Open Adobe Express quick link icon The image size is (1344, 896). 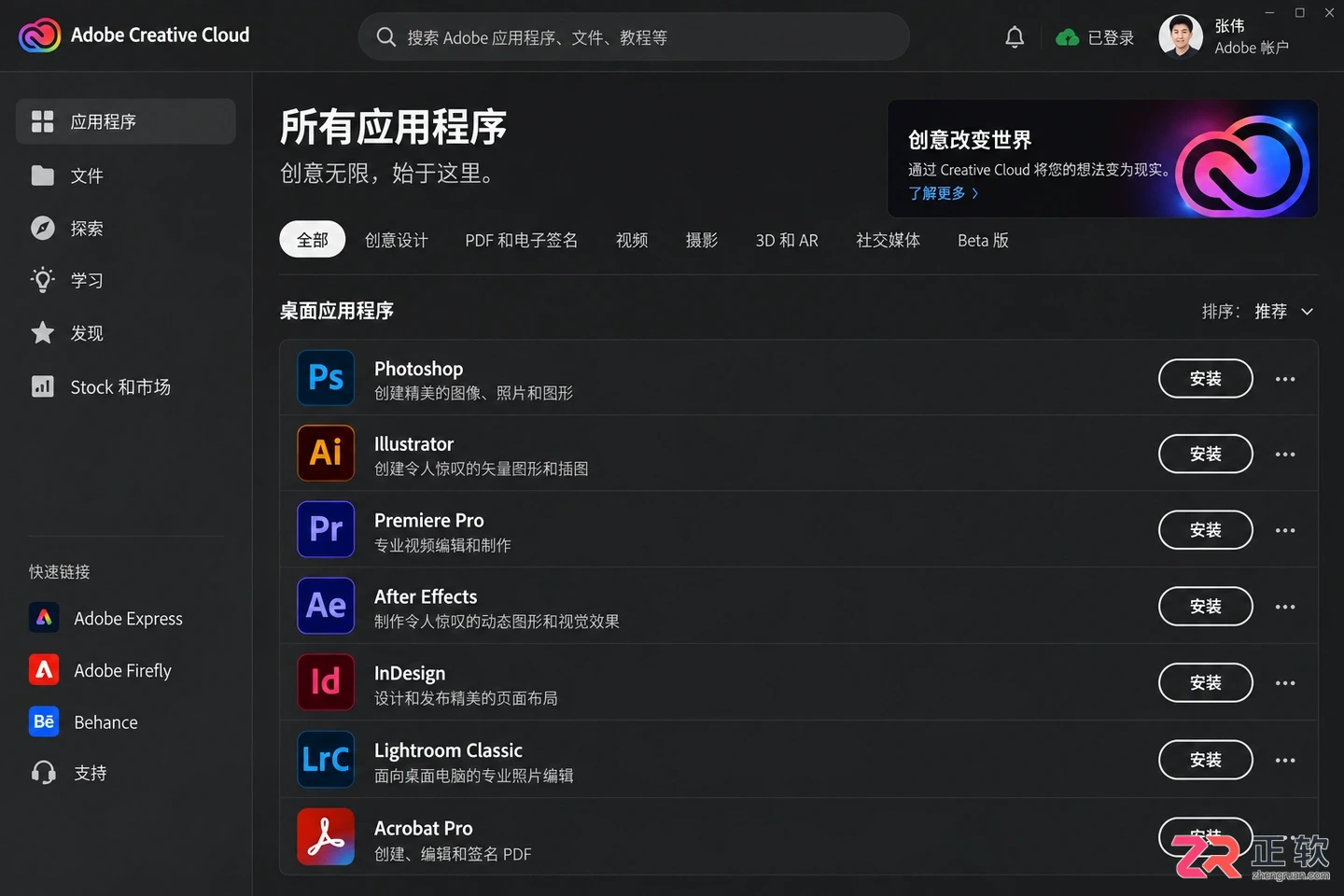click(x=44, y=618)
